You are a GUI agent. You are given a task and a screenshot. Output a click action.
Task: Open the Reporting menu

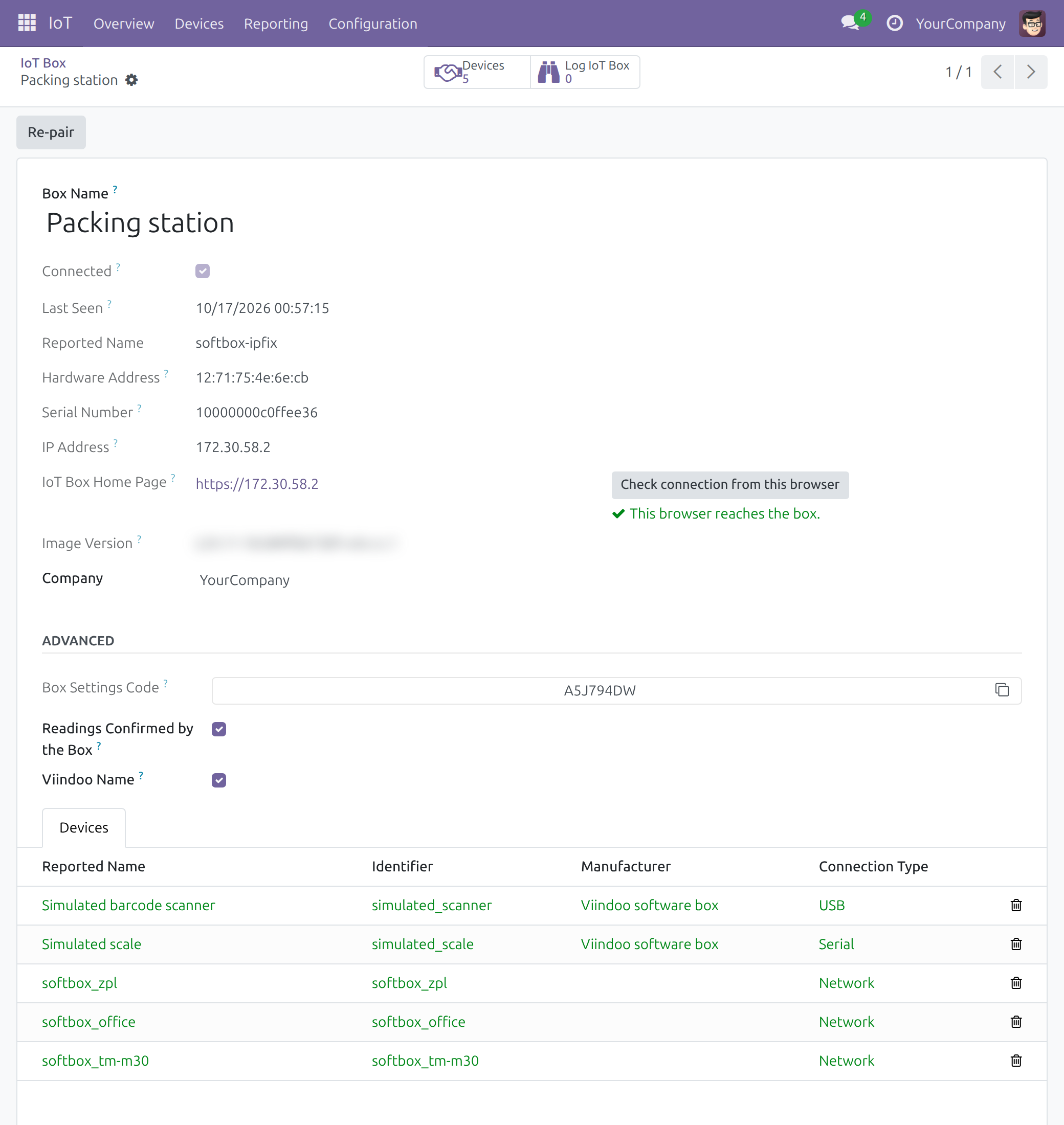pos(276,24)
